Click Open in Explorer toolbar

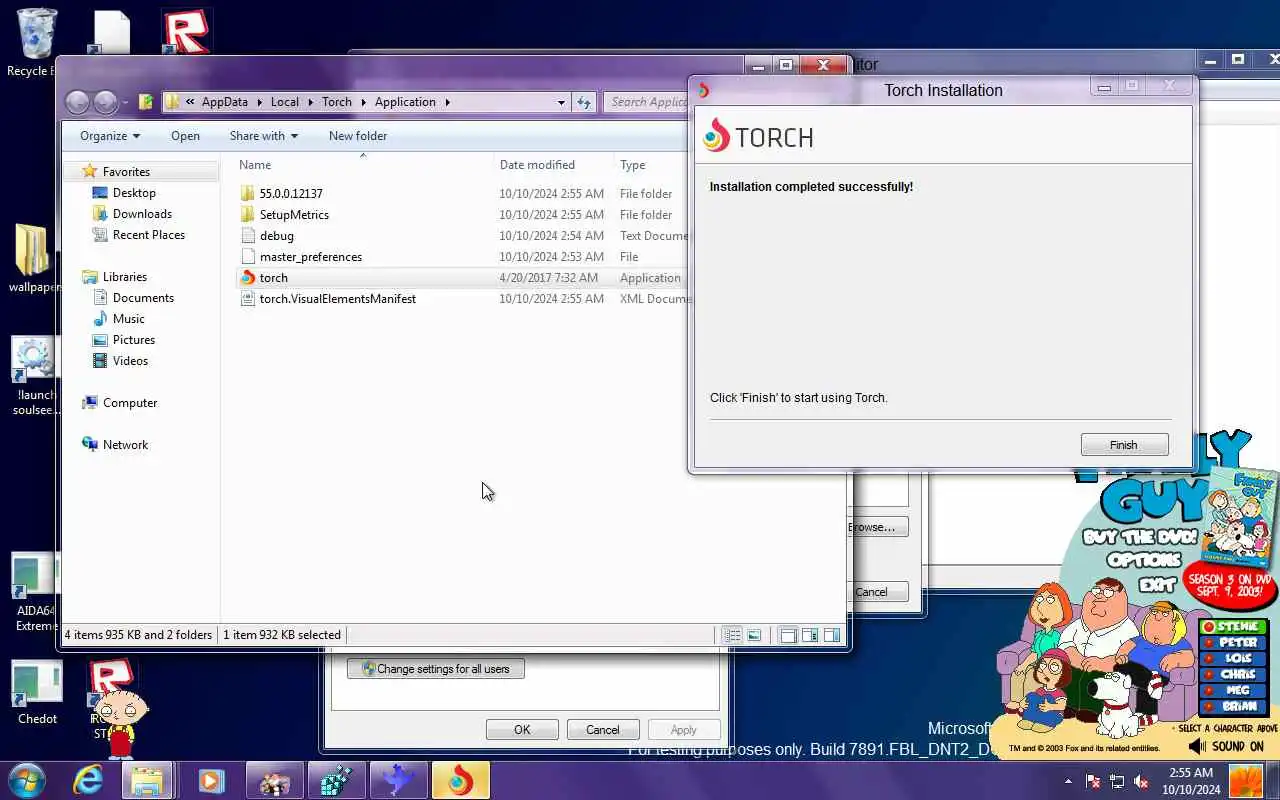pyautogui.click(x=185, y=136)
